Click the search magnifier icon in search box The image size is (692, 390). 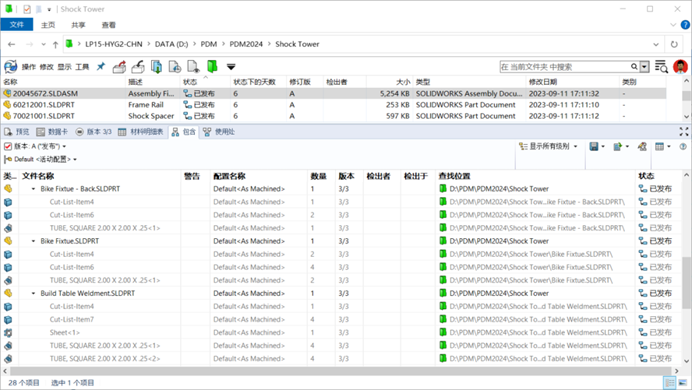pos(634,67)
